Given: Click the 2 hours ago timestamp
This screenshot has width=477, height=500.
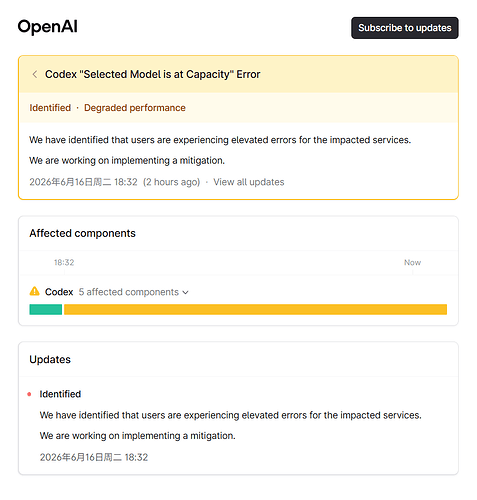Looking at the screenshot, I should pyautogui.click(x=172, y=182).
